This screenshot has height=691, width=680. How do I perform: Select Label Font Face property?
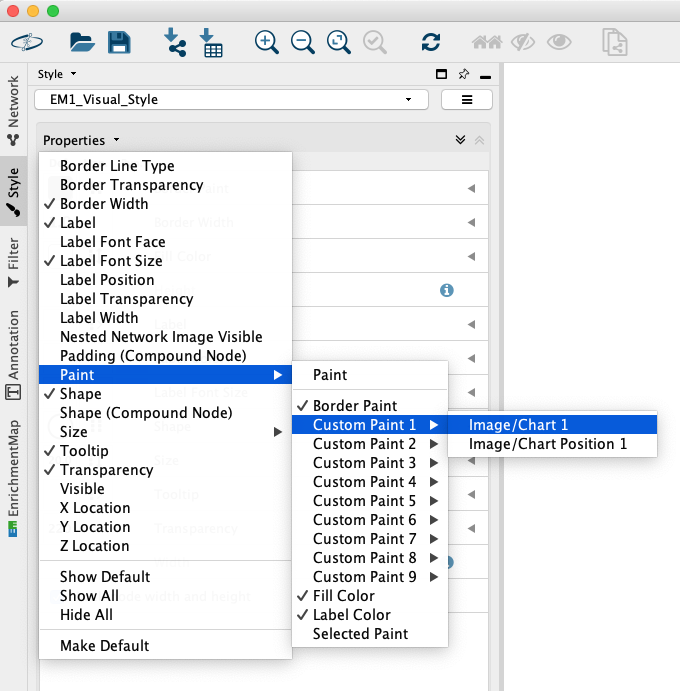tap(165, 241)
